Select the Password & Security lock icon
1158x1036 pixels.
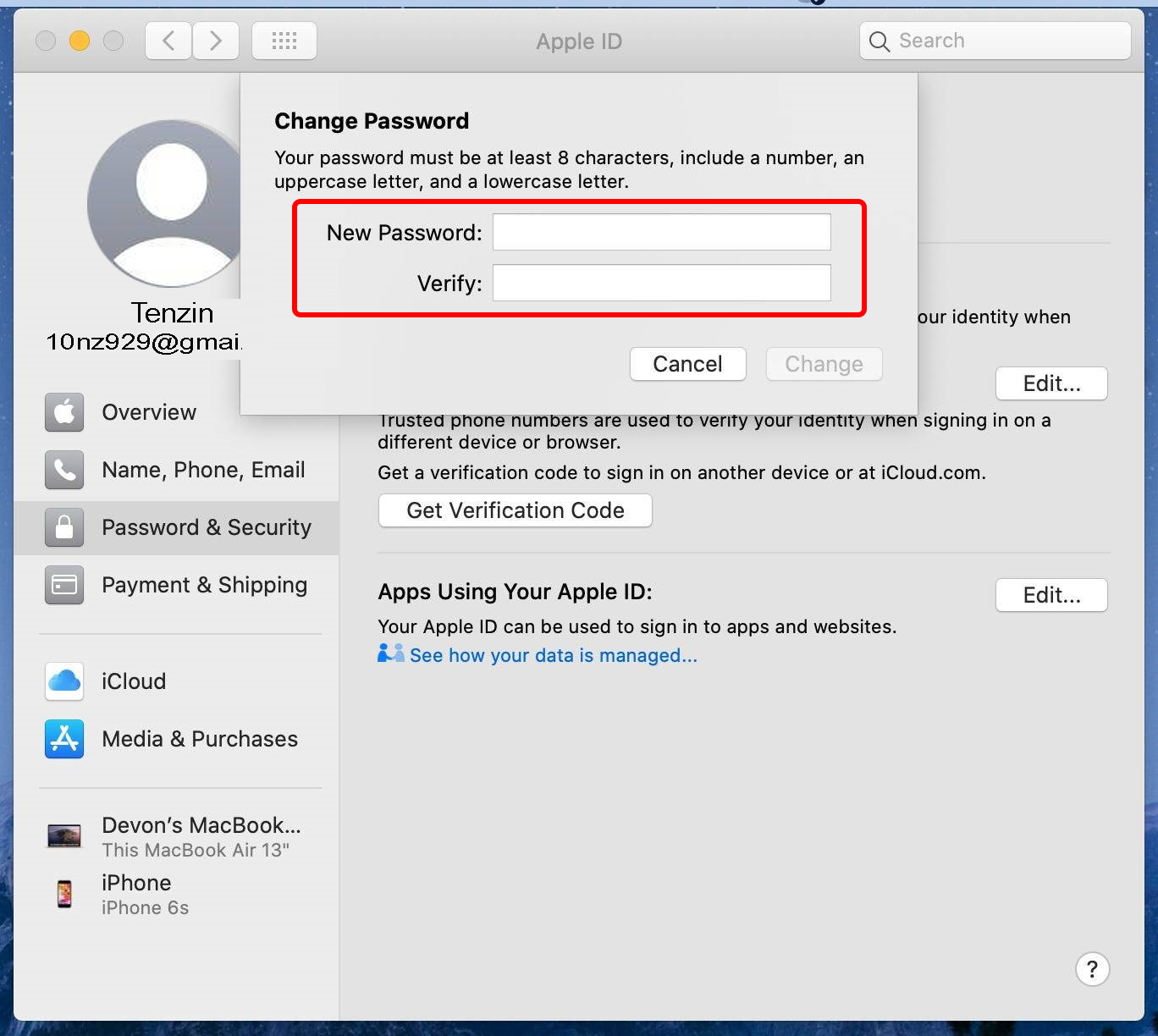click(x=64, y=527)
